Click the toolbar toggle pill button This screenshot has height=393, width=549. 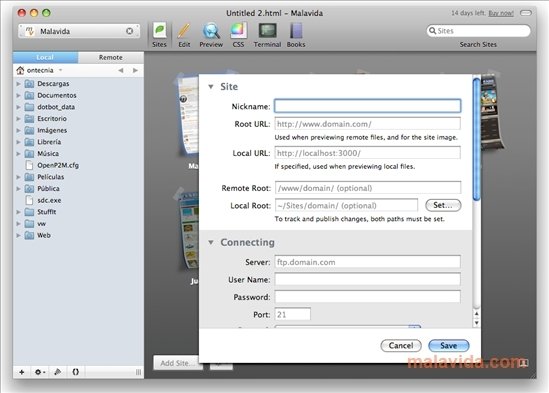pos(526,13)
